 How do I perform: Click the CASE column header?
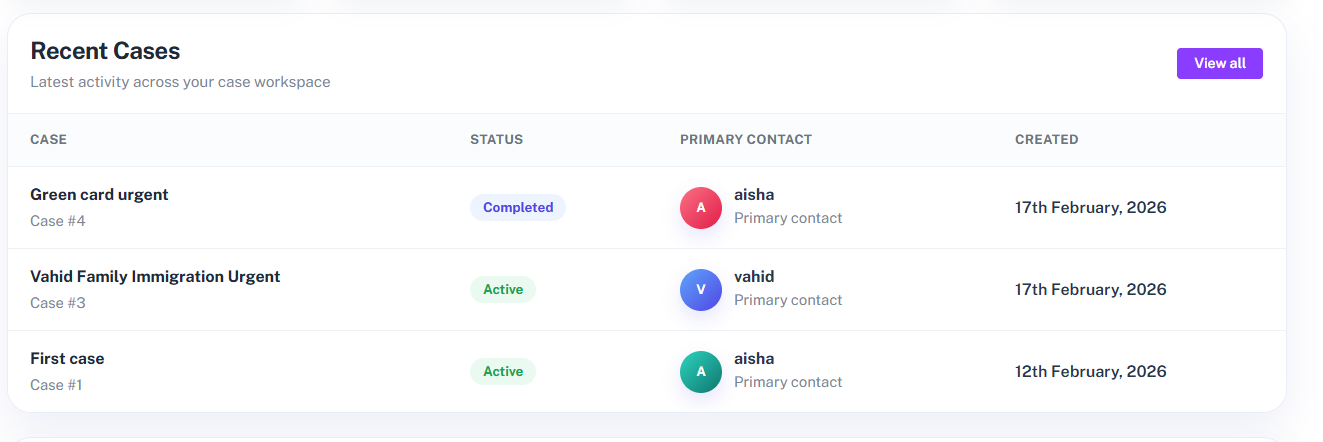(x=48, y=140)
